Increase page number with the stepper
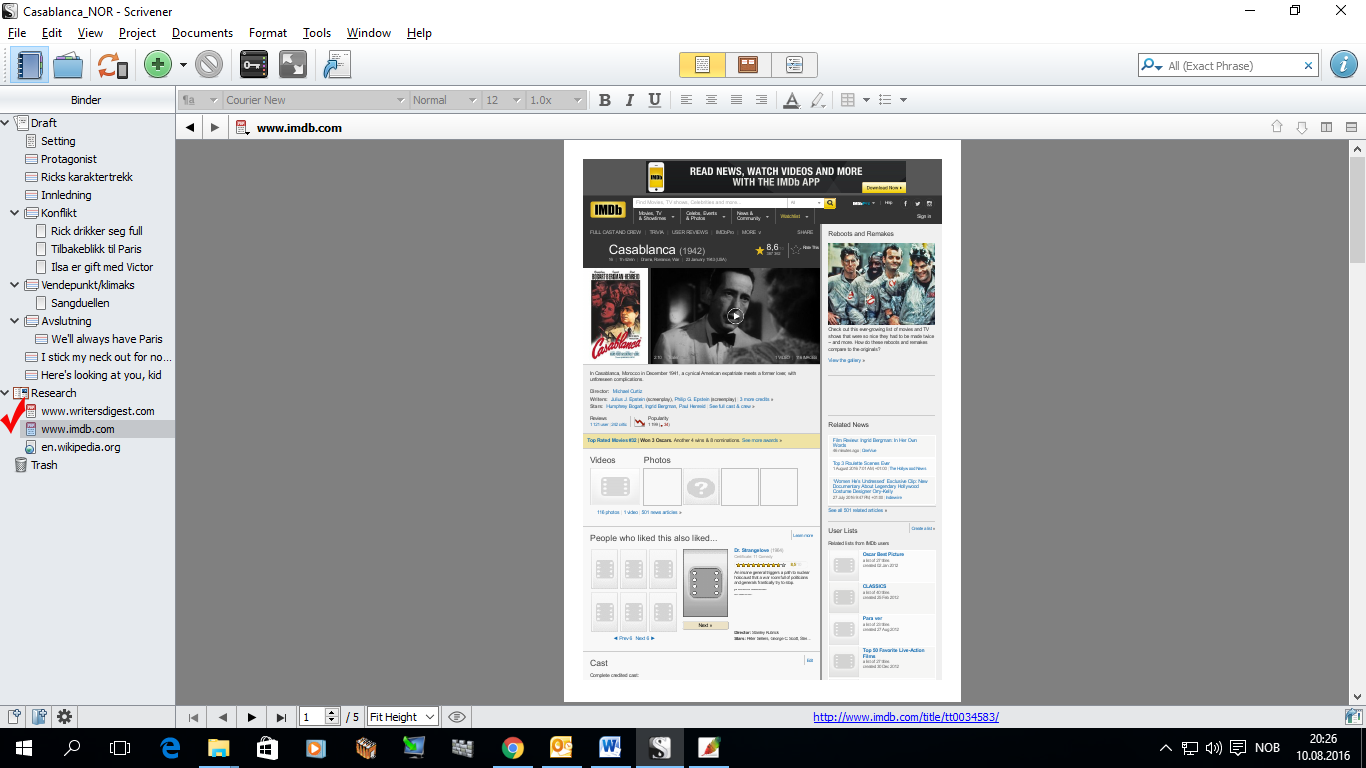 pyautogui.click(x=333, y=713)
